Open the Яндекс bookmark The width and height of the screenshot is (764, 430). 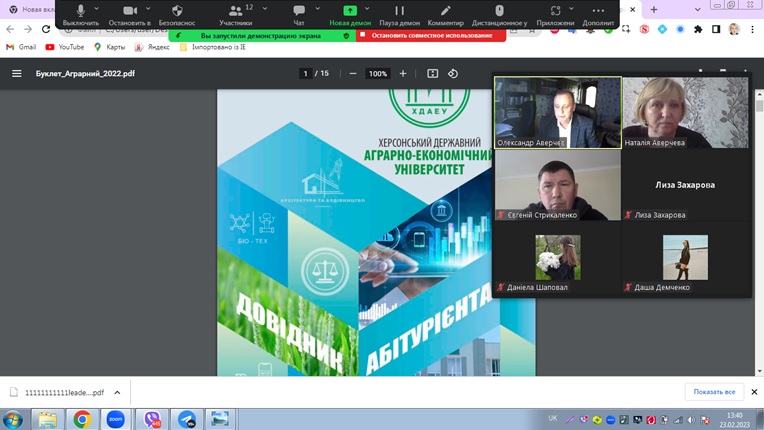tap(152, 47)
